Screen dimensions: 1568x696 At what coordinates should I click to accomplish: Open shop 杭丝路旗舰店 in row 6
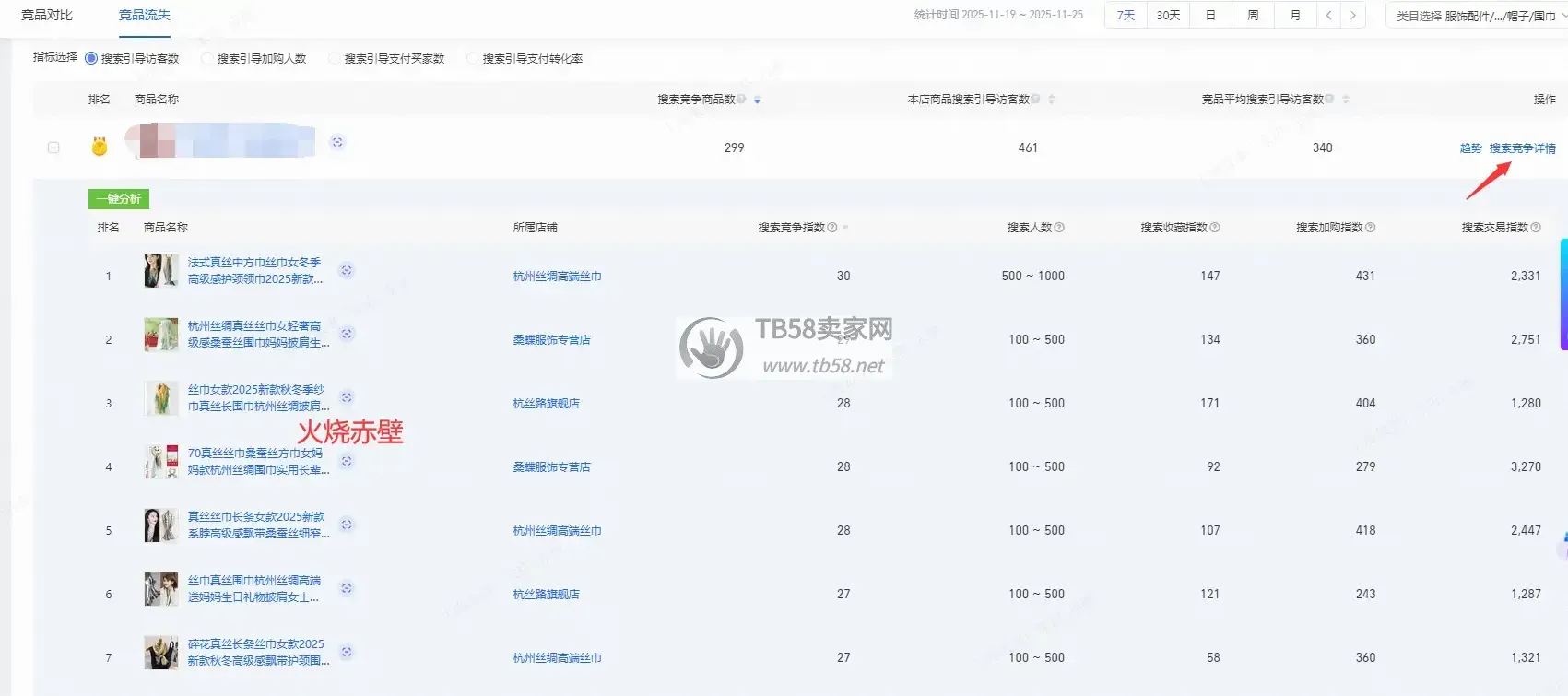(546, 595)
